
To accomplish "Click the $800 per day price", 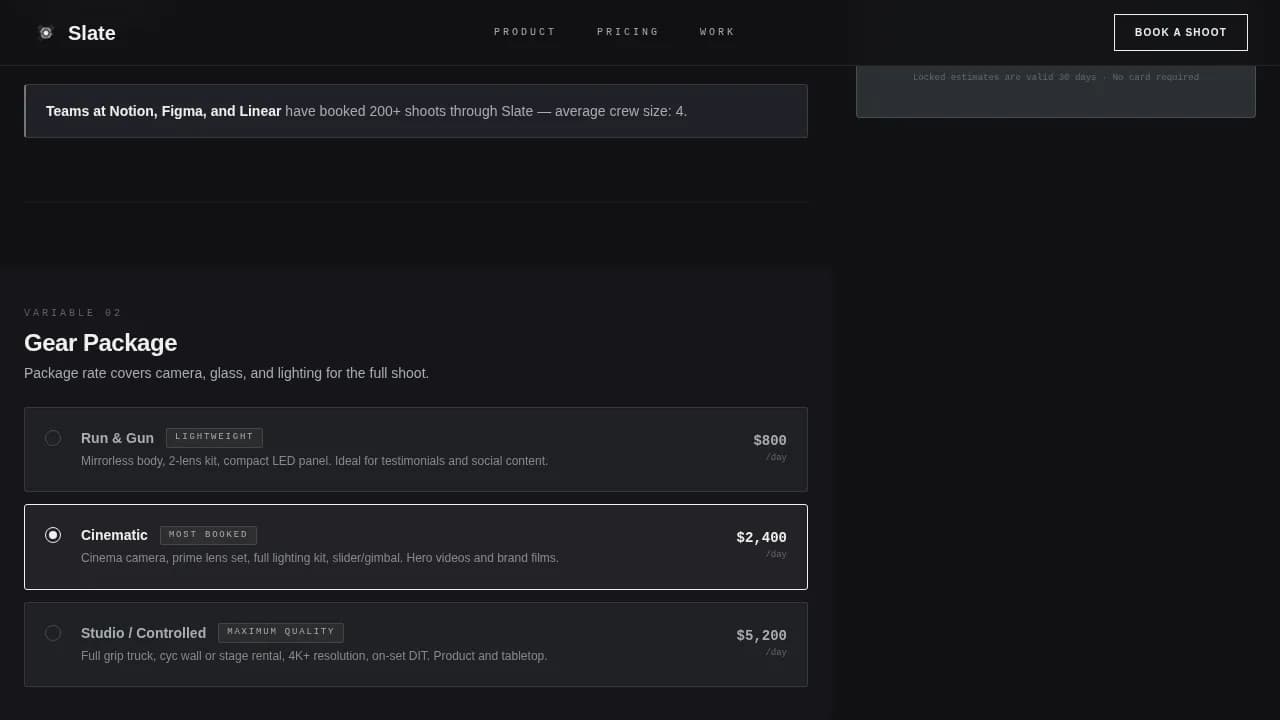I will 770,440.
